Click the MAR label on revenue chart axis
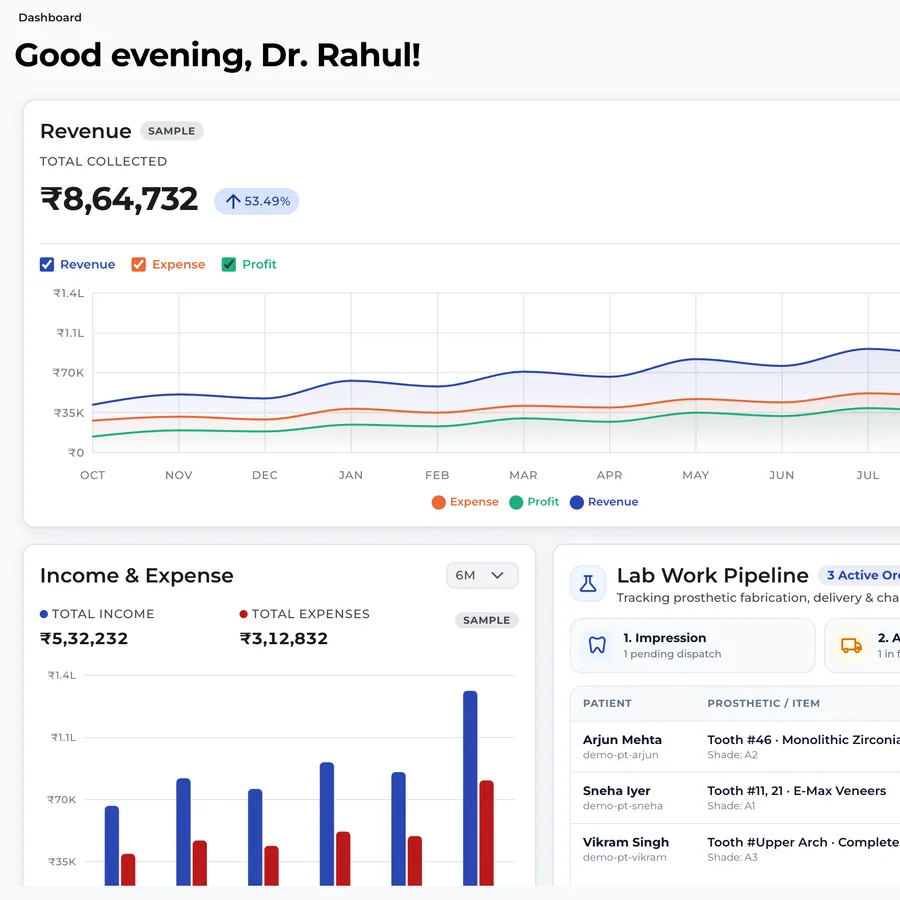The width and height of the screenshot is (900, 900). [x=523, y=475]
